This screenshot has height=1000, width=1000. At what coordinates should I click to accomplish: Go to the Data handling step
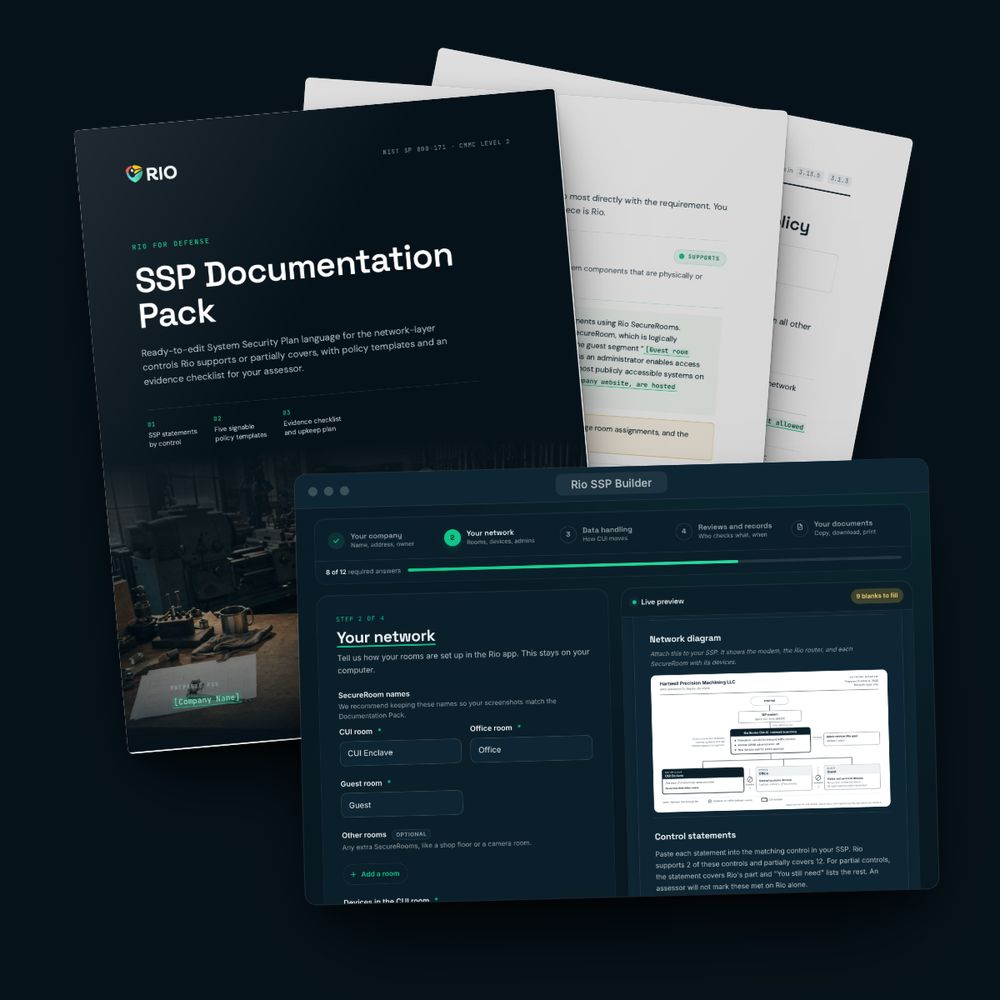coord(597,534)
